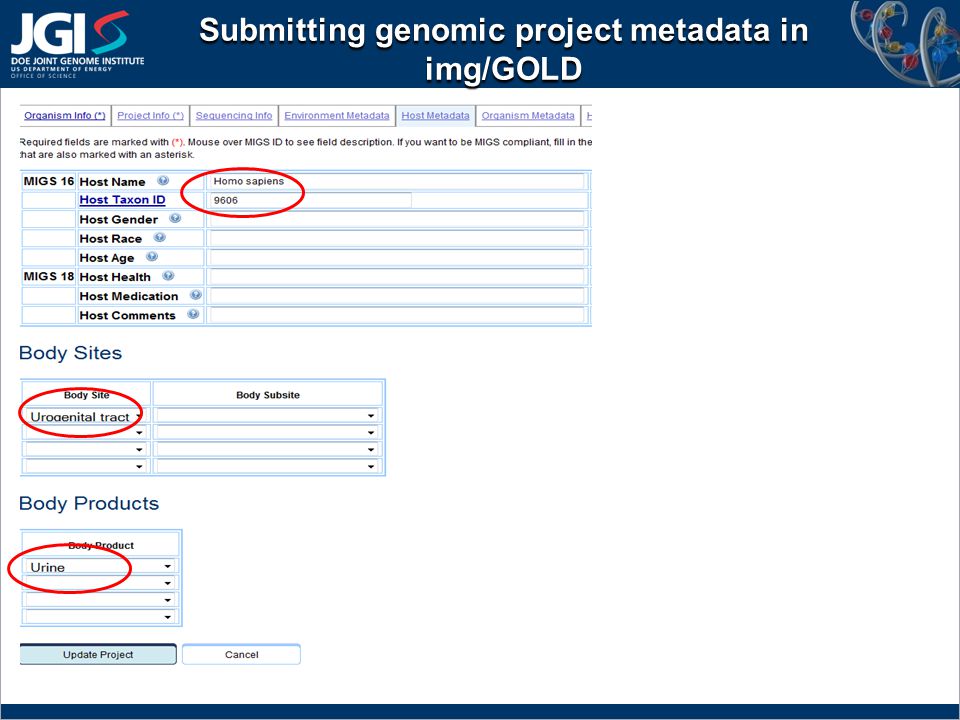Click the Cancel button
The image size is (960, 720).
[x=241, y=654]
